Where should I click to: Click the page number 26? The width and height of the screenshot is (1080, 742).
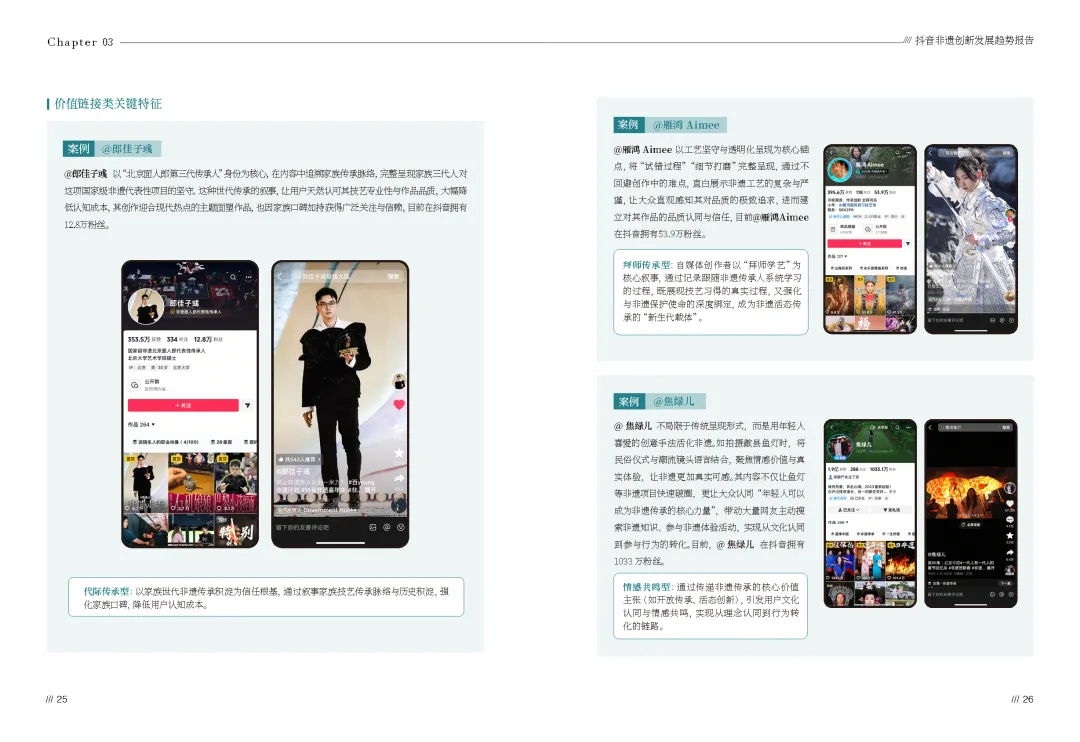1028,699
